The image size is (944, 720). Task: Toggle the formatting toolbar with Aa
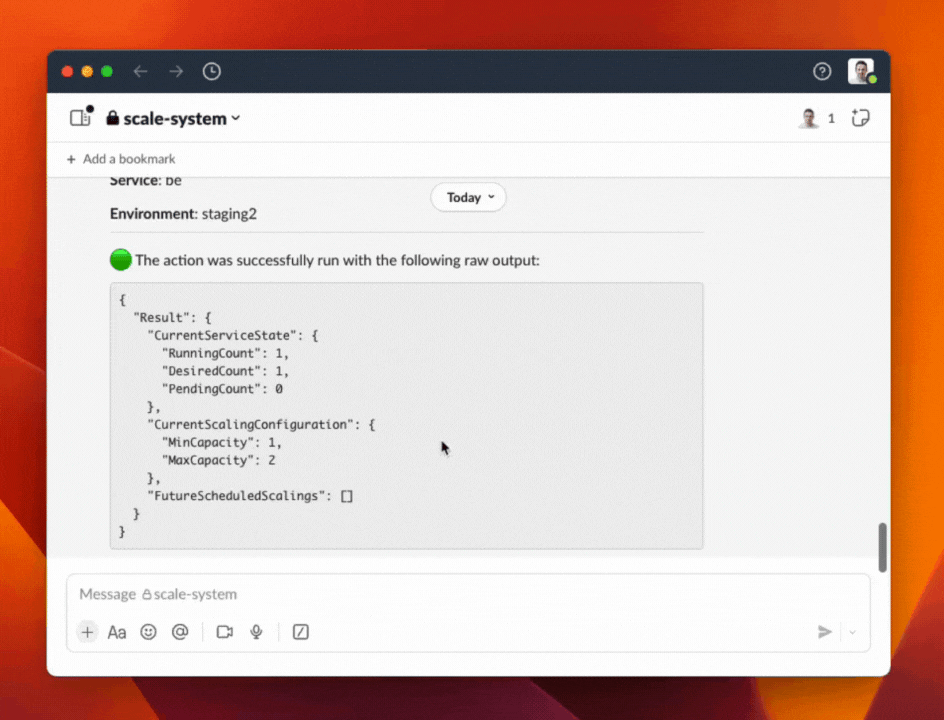116,631
